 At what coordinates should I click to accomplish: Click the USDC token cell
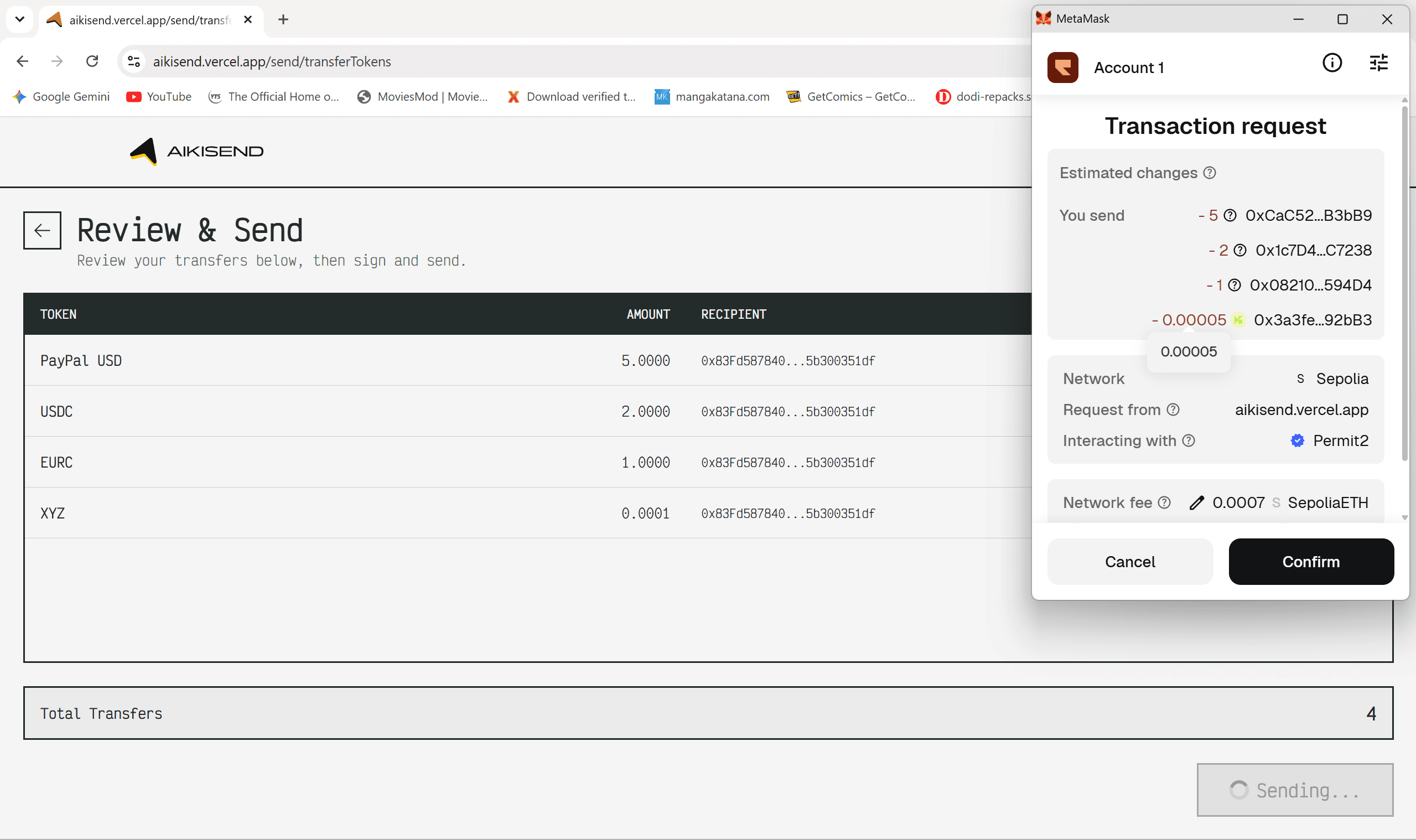point(56,412)
